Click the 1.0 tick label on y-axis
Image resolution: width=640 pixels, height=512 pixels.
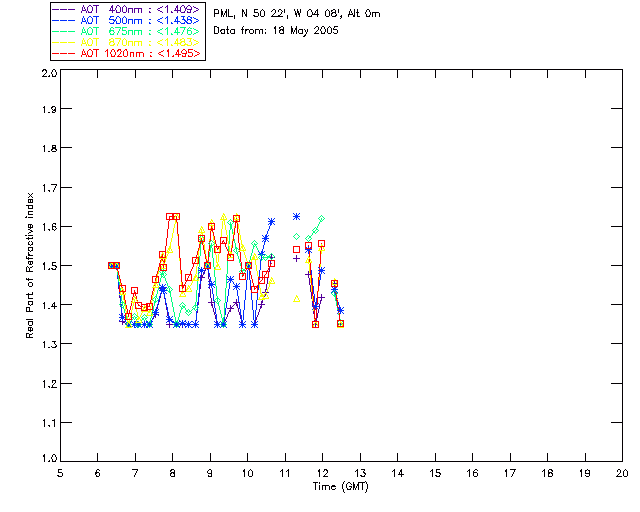coord(47,460)
